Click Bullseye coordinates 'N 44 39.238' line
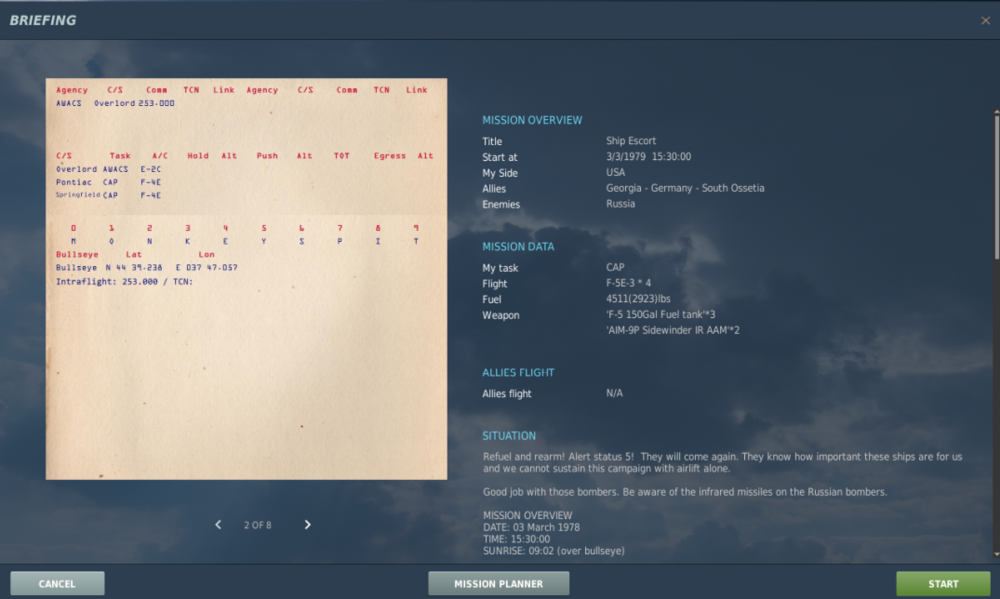 pyautogui.click(x=147, y=268)
